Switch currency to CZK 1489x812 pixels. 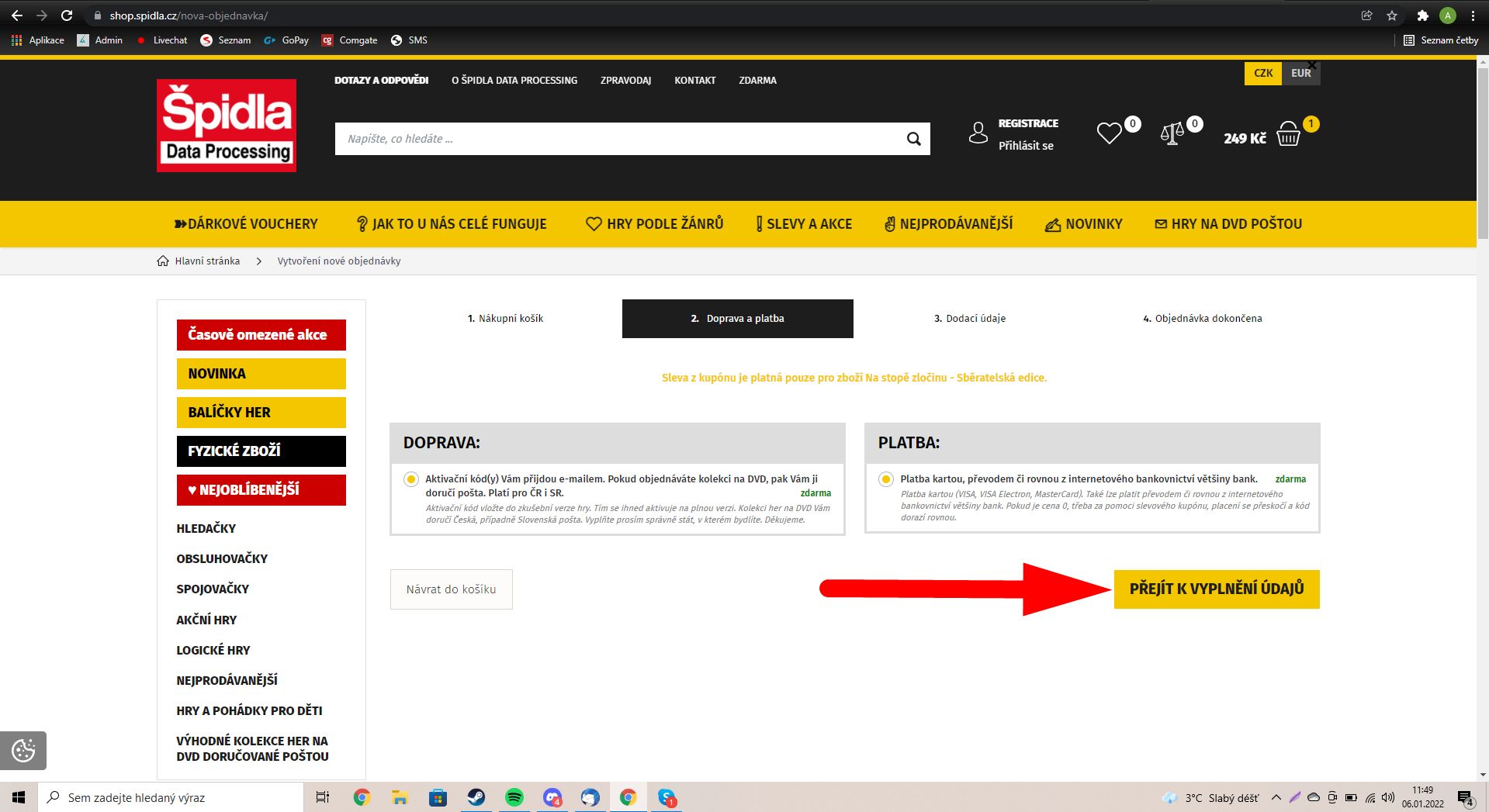coord(1263,73)
